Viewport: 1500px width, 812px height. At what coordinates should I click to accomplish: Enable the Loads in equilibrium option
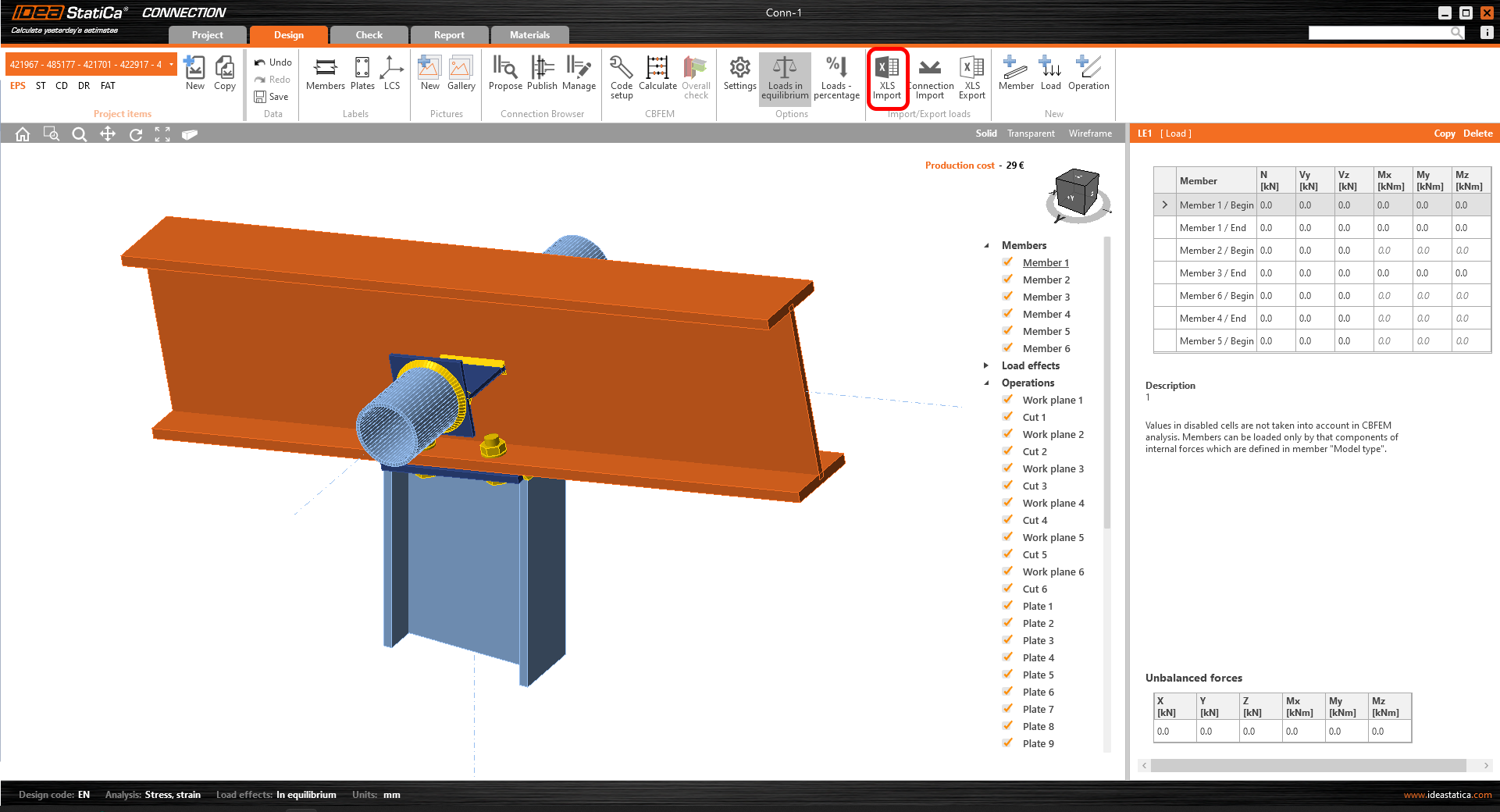tap(785, 76)
